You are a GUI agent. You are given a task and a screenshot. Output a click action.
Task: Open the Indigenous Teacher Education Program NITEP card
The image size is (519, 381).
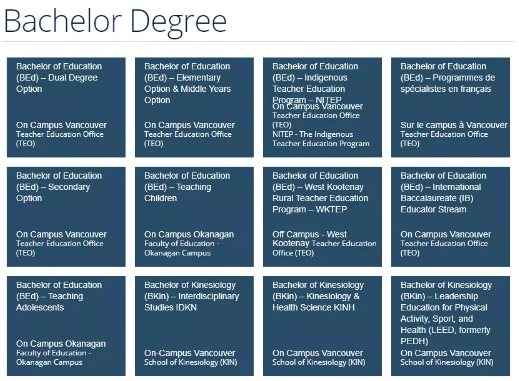[x=322, y=107]
